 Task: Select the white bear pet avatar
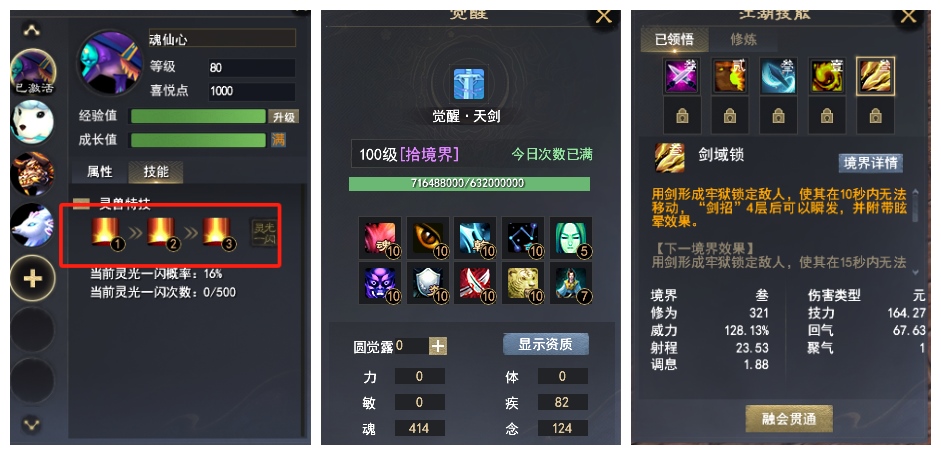tap(32, 122)
